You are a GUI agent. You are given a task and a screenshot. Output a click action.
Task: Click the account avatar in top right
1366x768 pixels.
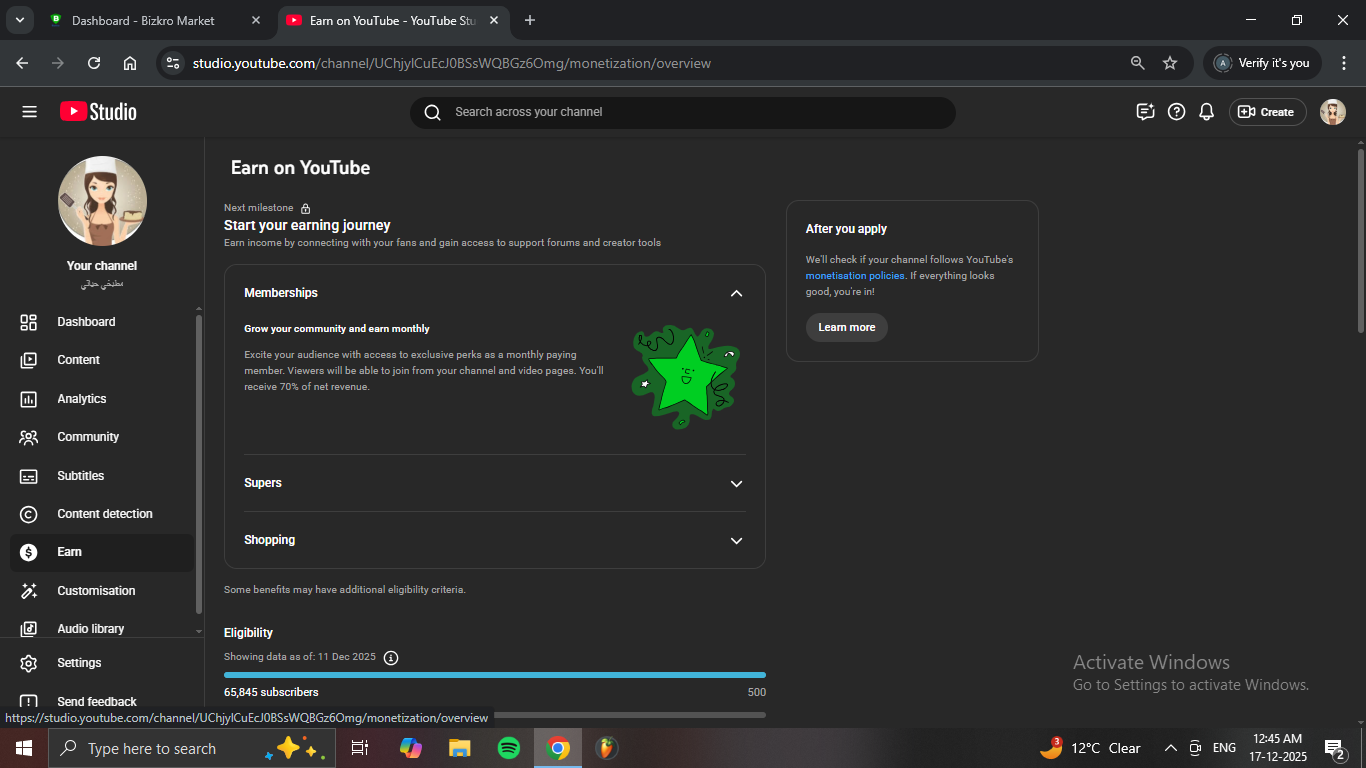1332,112
